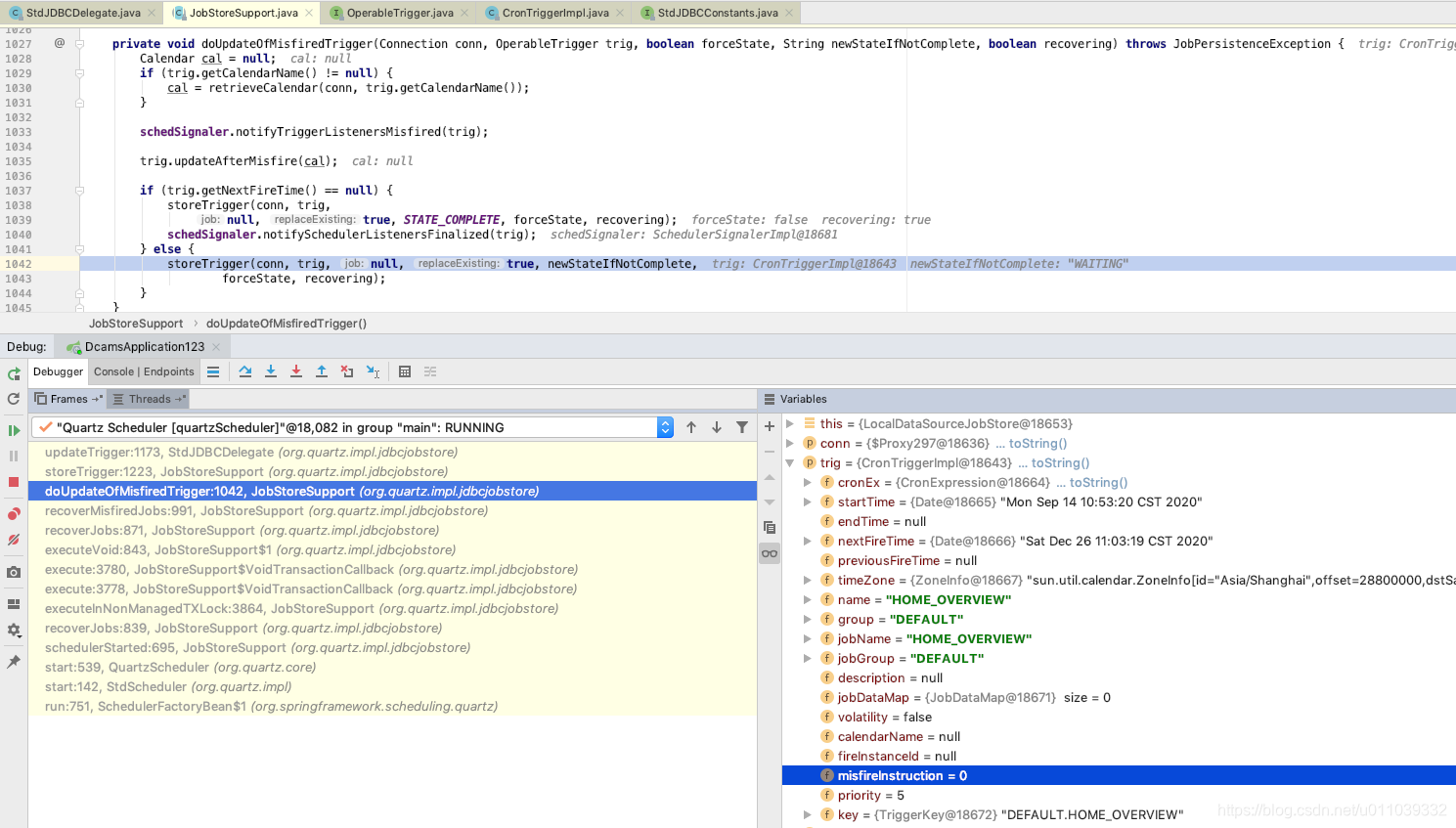This screenshot has width=1456, height=828.
Task: Open View Breakpoints dialog
Action: pos(14,514)
